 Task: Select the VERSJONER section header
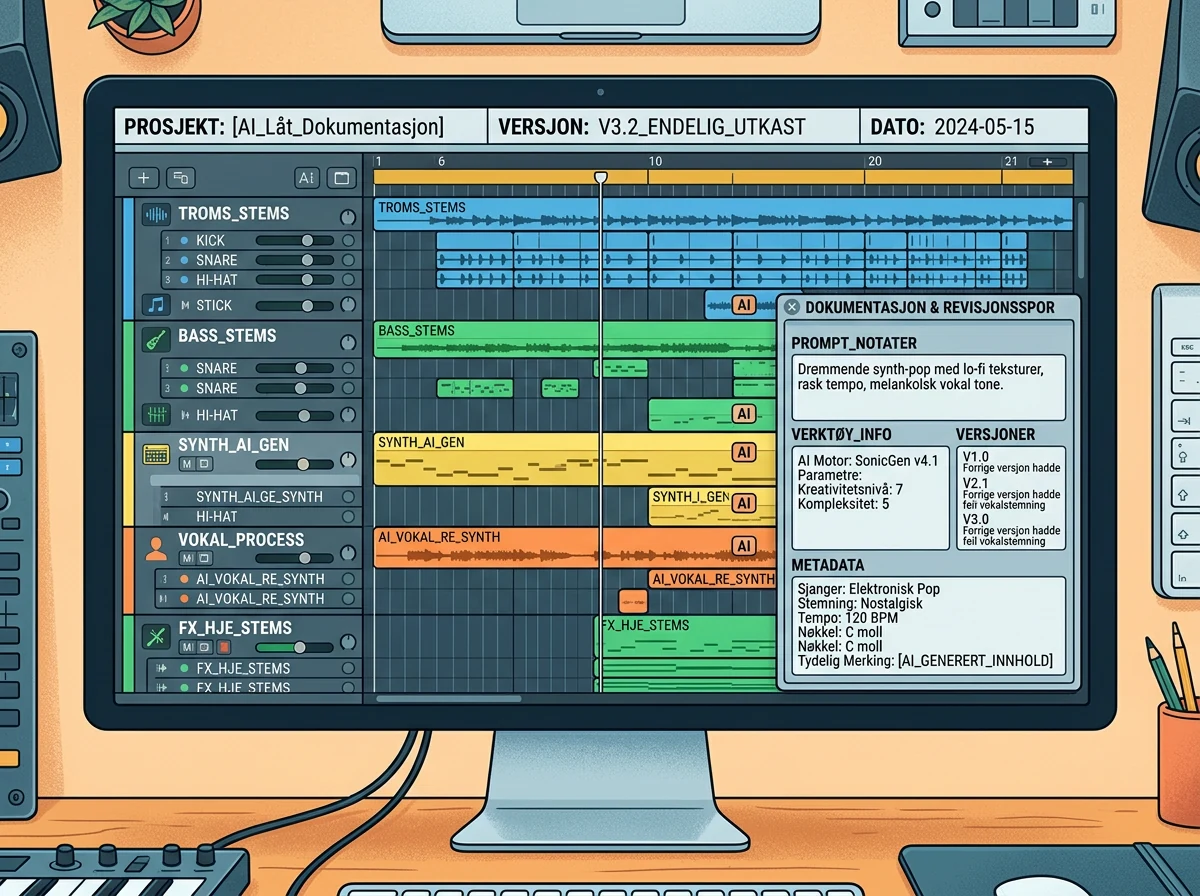pyautogui.click(x=995, y=435)
